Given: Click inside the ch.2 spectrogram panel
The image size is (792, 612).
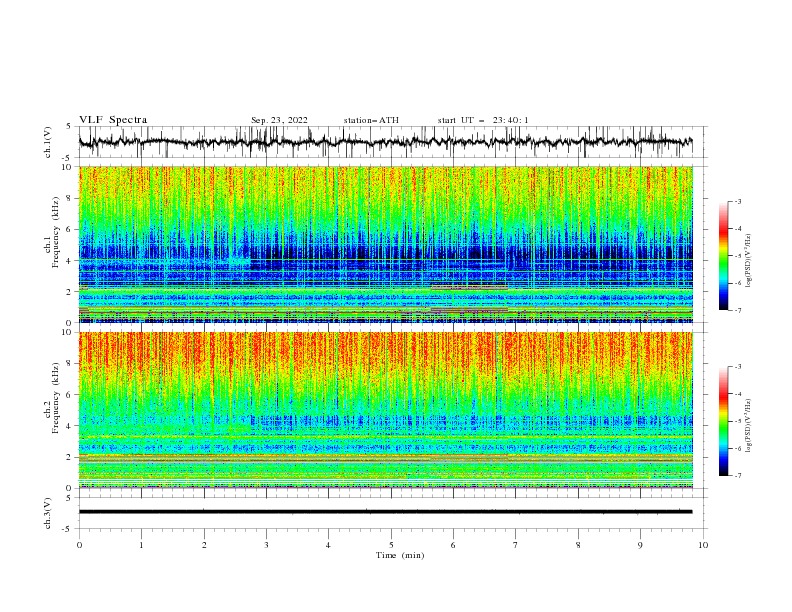Looking at the screenshot, I should tap(386, 410).
